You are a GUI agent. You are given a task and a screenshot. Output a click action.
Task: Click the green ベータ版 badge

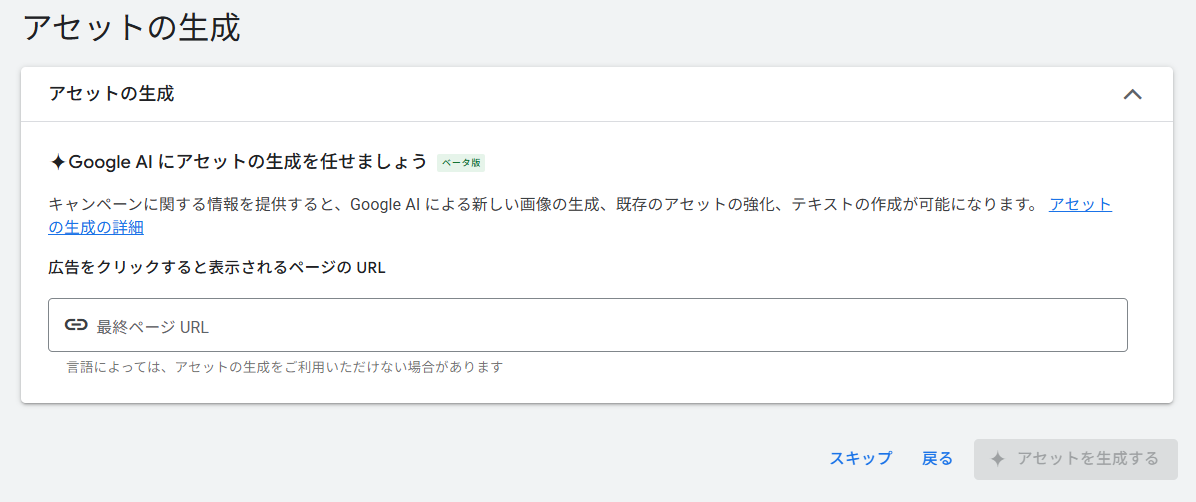(461, 162)
